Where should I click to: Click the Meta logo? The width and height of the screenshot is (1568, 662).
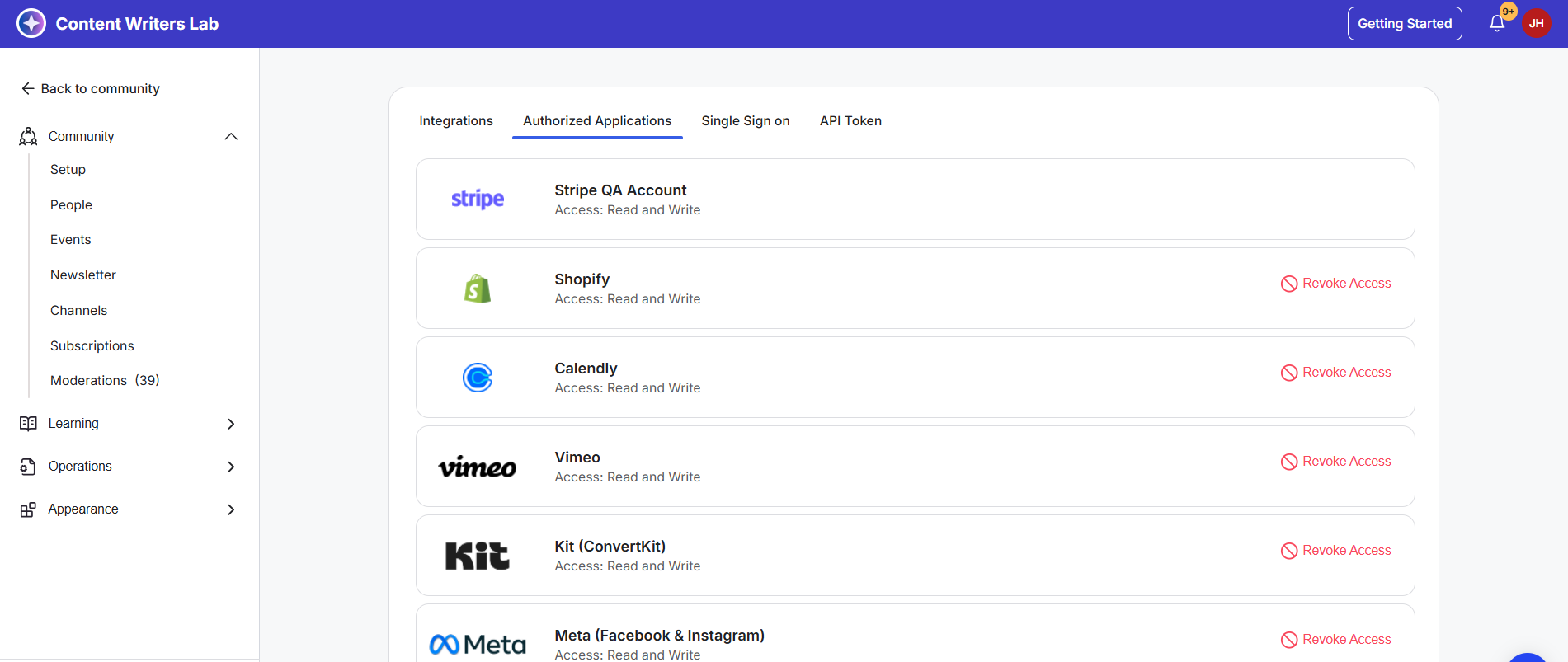pos(478,644)
